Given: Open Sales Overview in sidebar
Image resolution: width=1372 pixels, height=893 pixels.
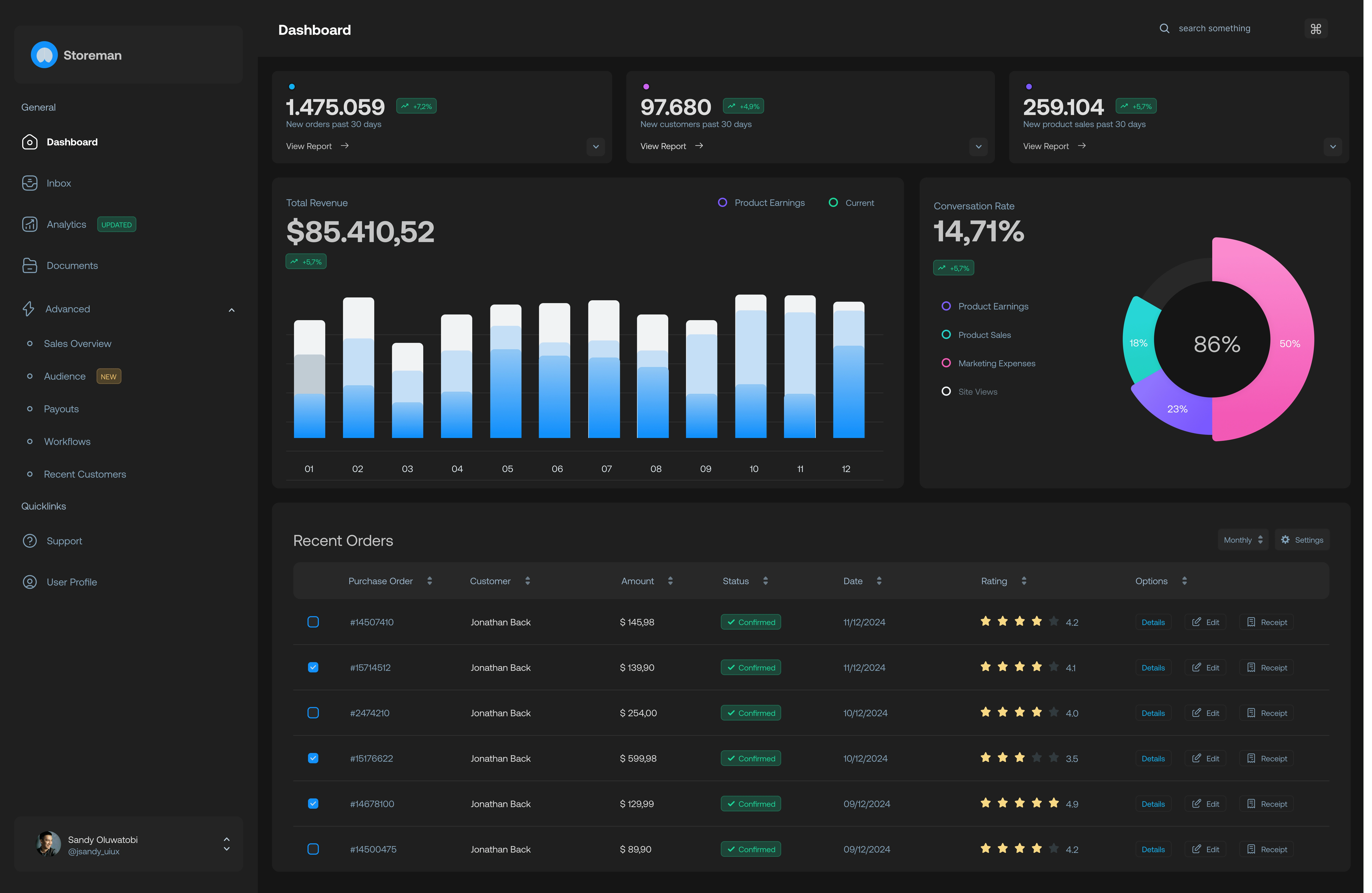Looking at the screenshot, I should [78, 344].
